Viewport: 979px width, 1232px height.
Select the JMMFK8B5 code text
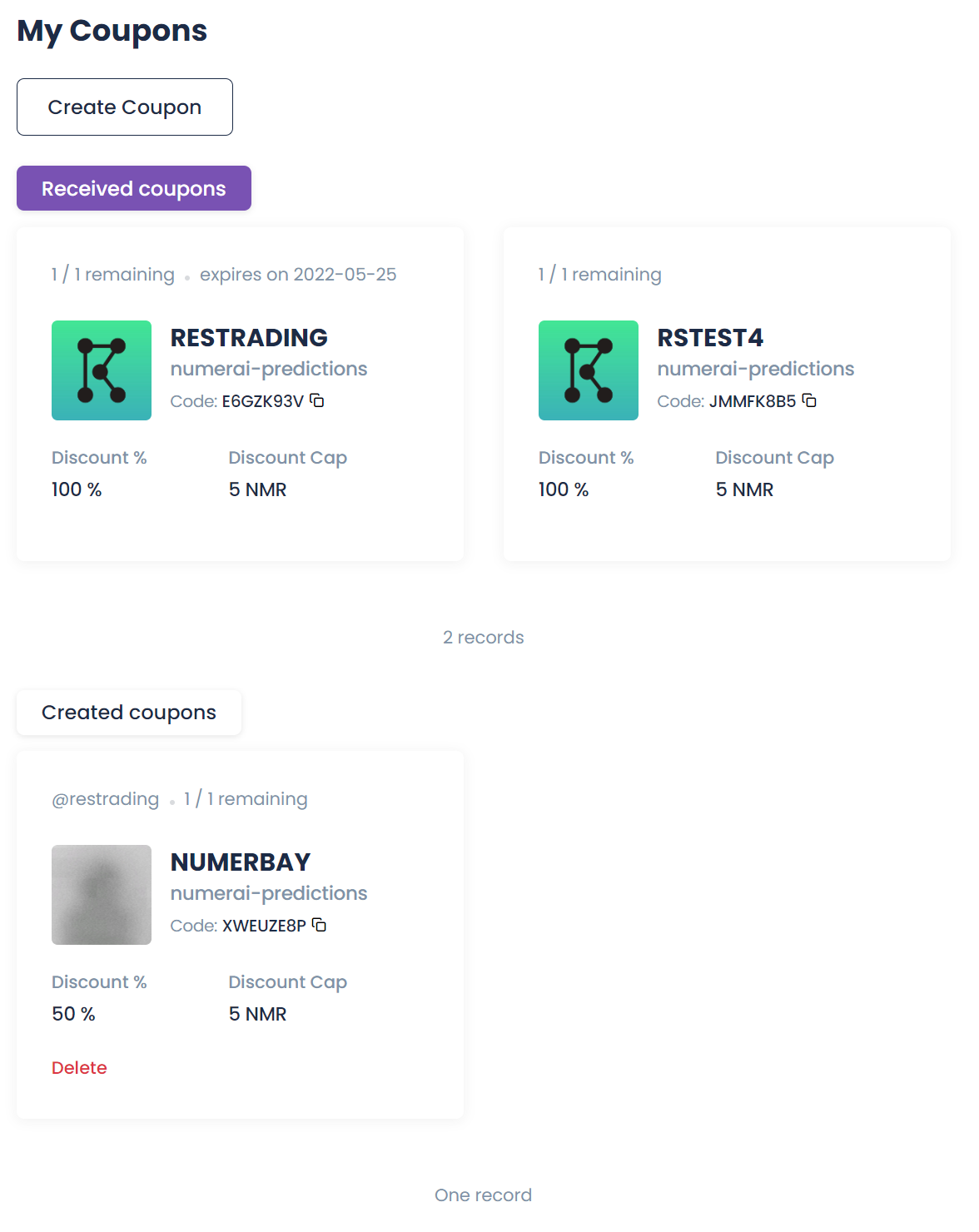pyautogui.click(x=753, y=401)
